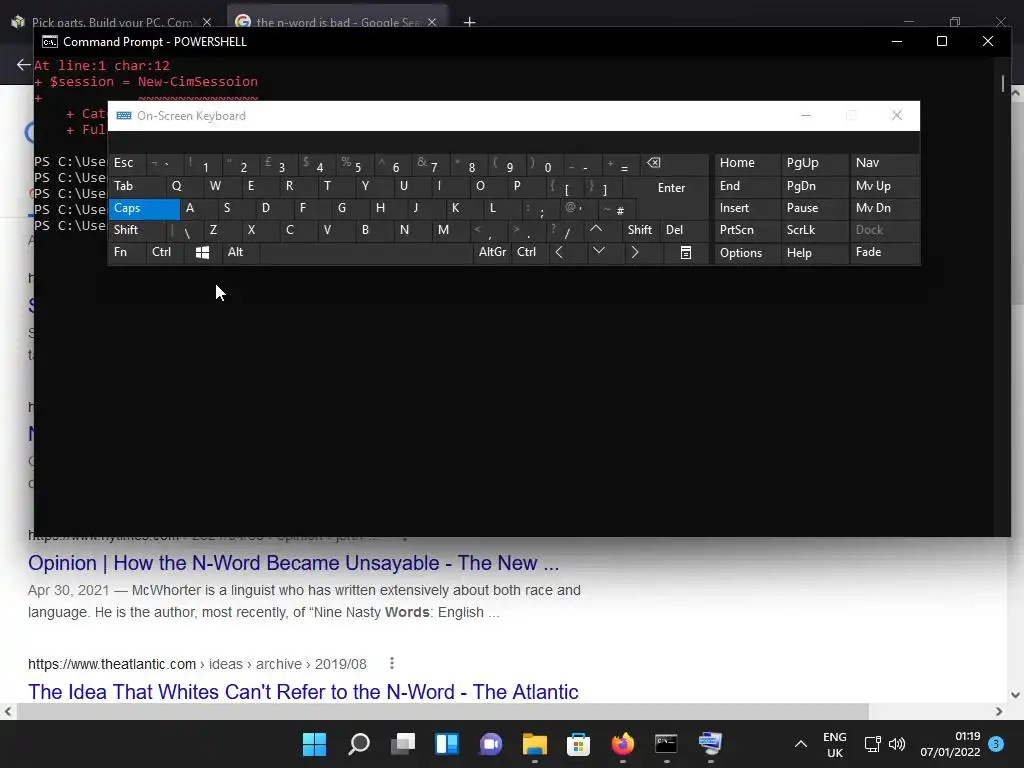
Task: Open The Atlantic Idea That Whites article link
Action: point(303,692)
